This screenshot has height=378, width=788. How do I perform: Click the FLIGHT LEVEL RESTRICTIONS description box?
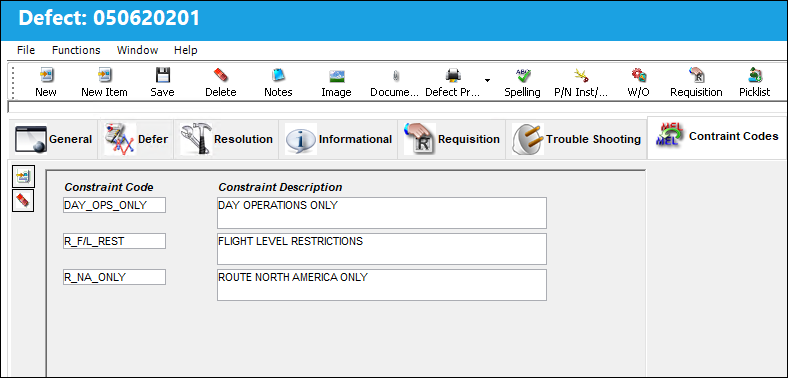(x=382, y=249)
